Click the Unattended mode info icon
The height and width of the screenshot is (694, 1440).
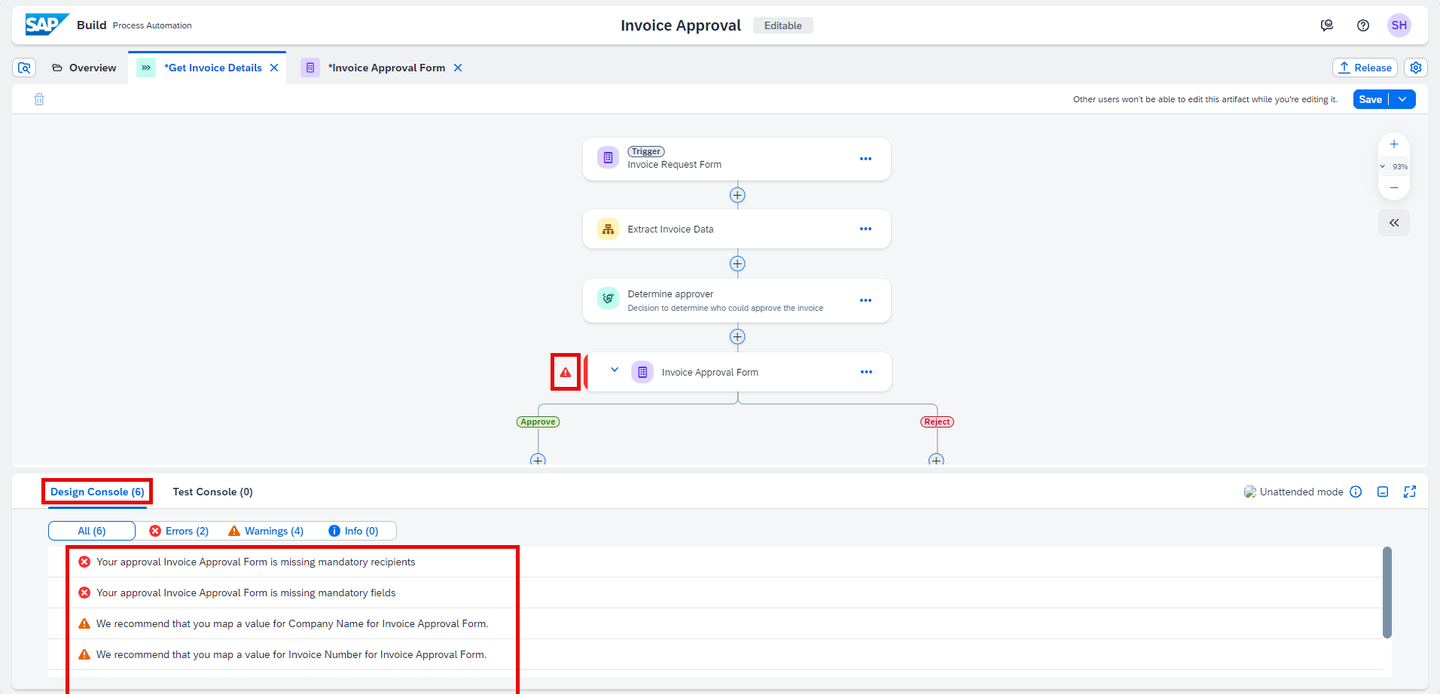pos(1356,492)
